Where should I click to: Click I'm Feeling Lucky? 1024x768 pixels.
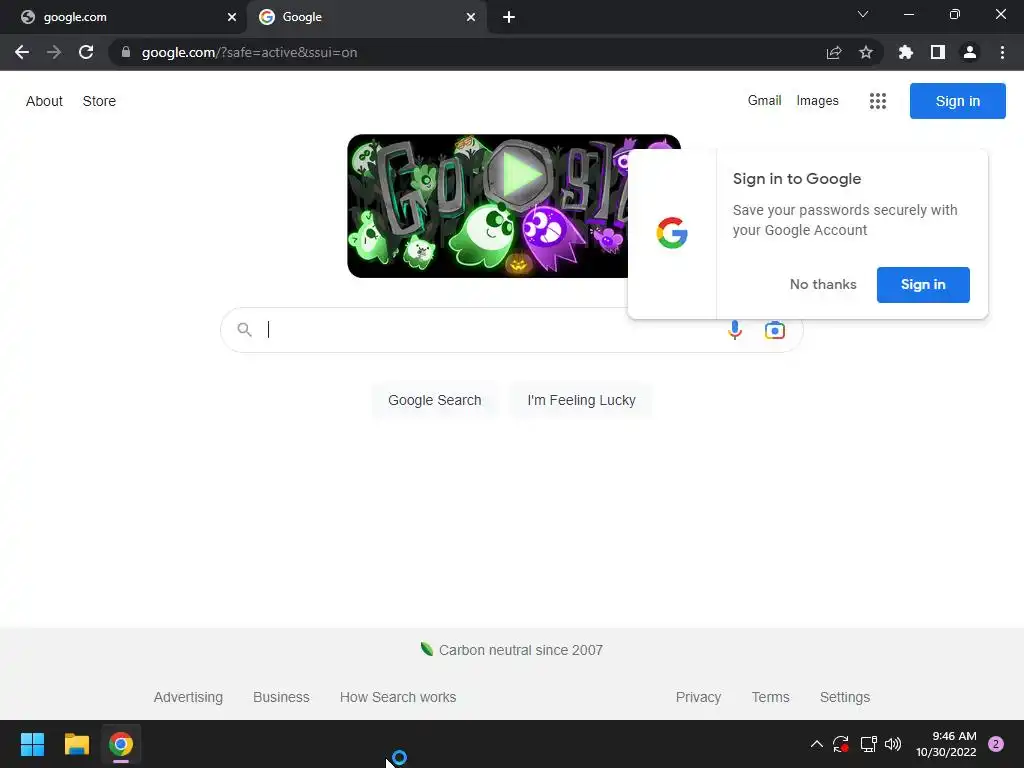coord(581,400)
